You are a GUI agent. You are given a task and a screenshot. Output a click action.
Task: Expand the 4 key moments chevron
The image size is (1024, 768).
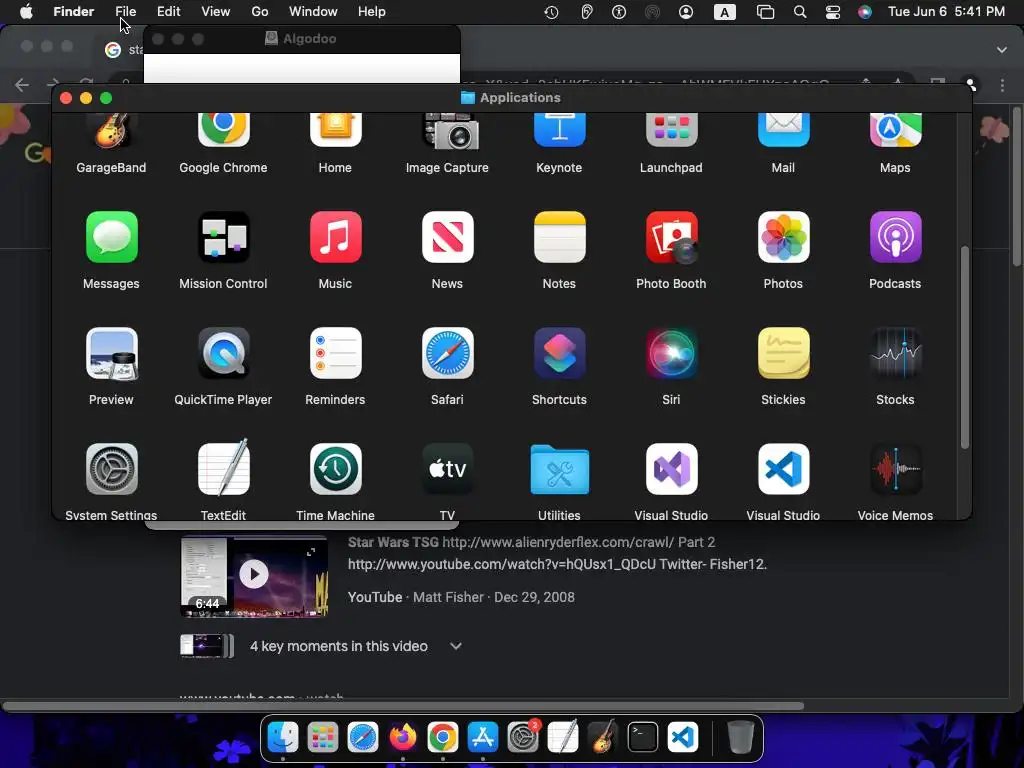coord(456,646)
